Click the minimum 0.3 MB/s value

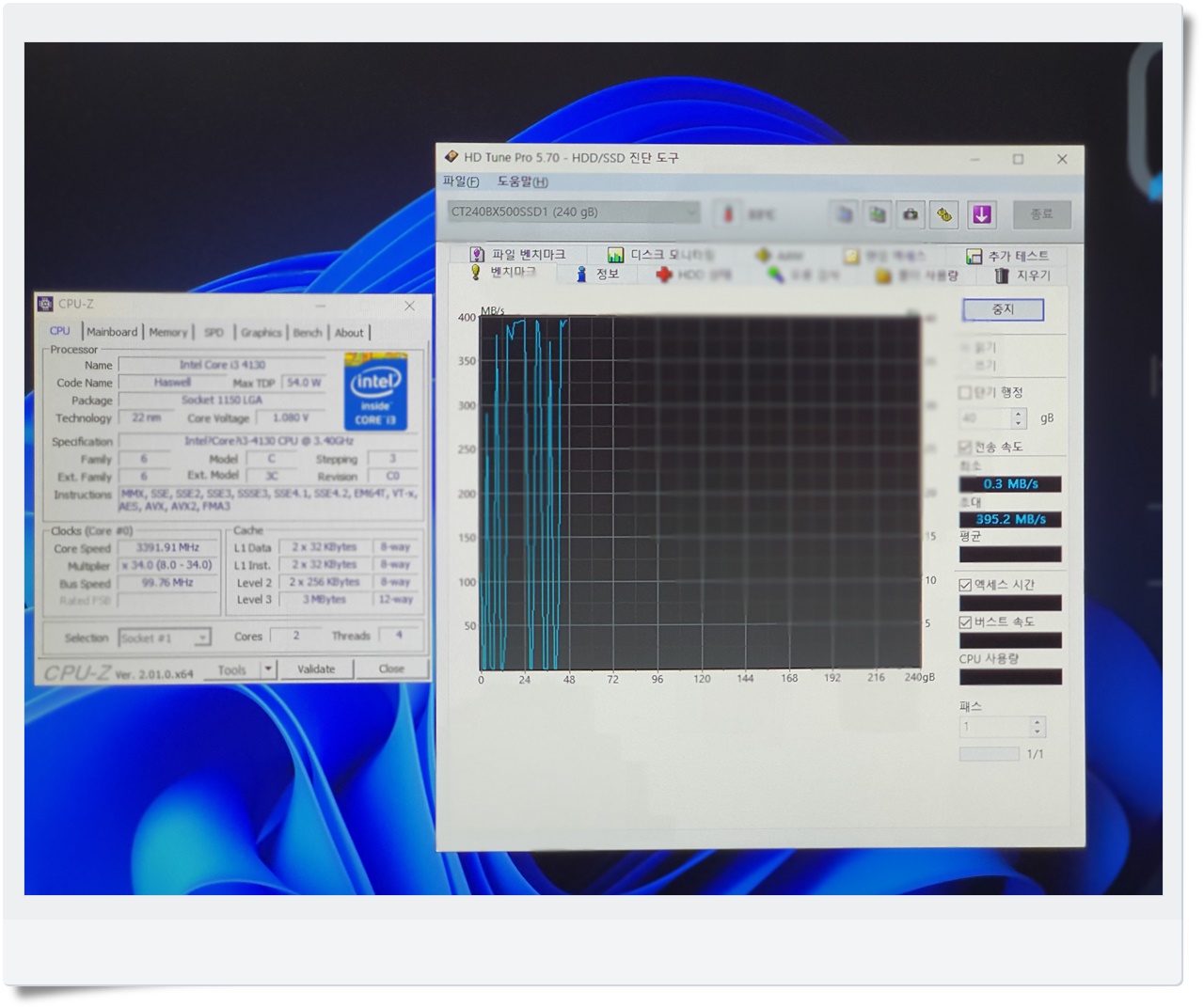(1010, 484)
